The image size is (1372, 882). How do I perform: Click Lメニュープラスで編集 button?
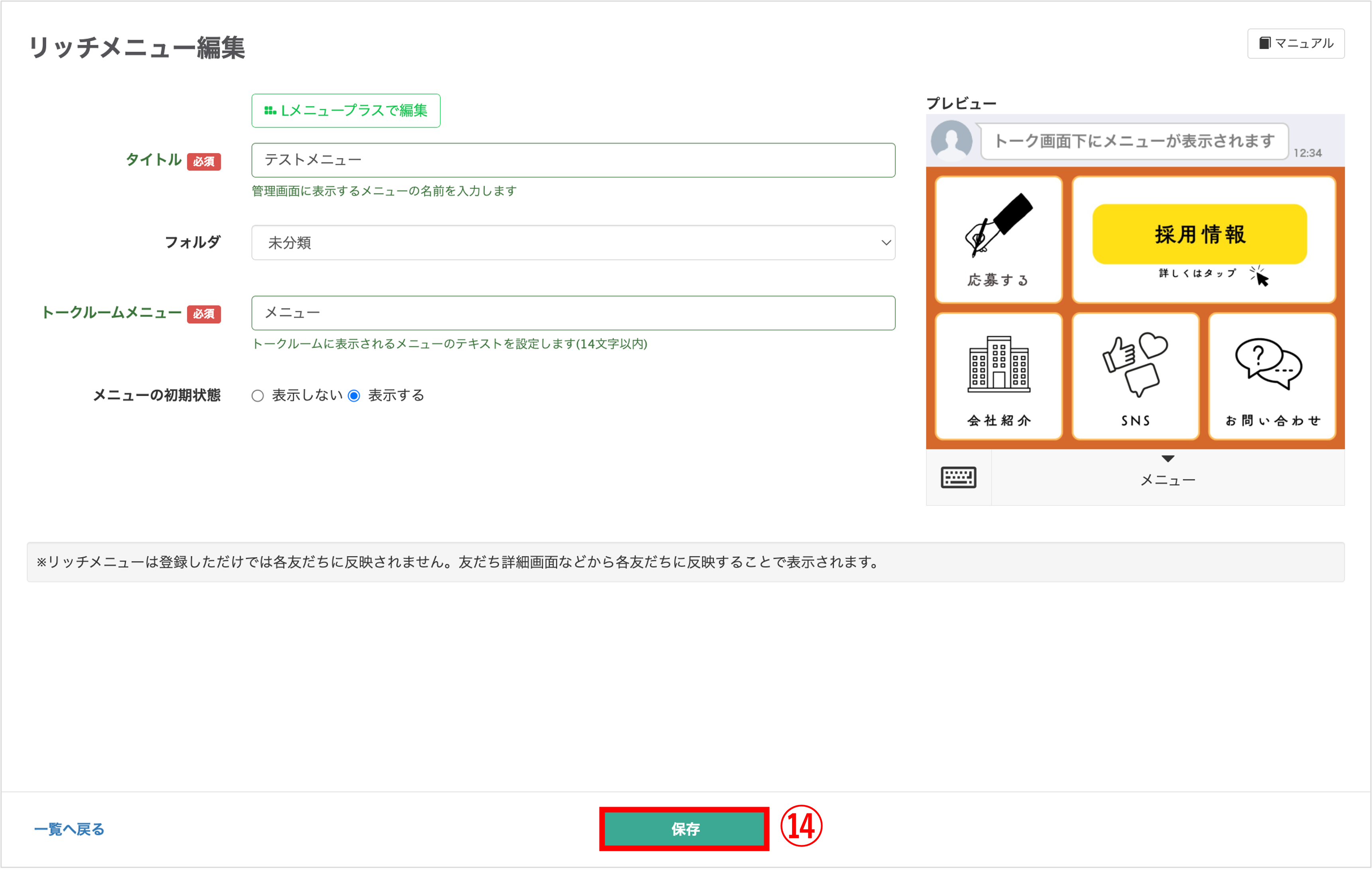(346, 110)
